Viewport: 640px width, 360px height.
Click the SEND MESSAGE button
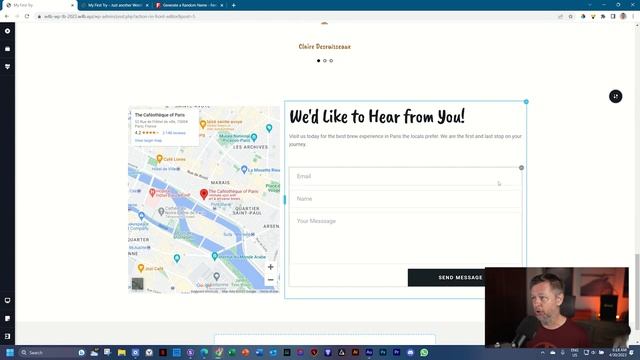[460, 278]
